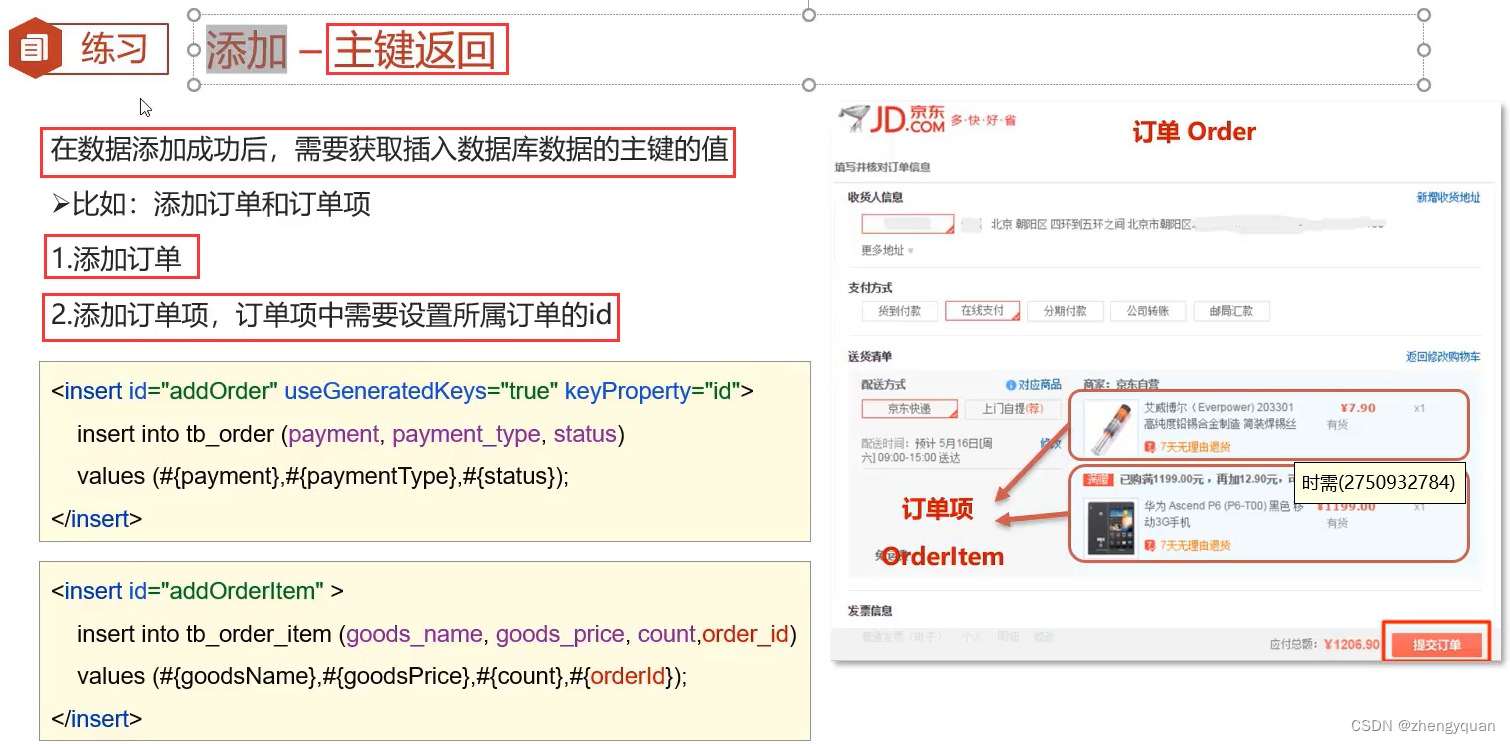The image size is (1510, 744).
Task: Click the 订单项 red label
Action: point(937,510)
